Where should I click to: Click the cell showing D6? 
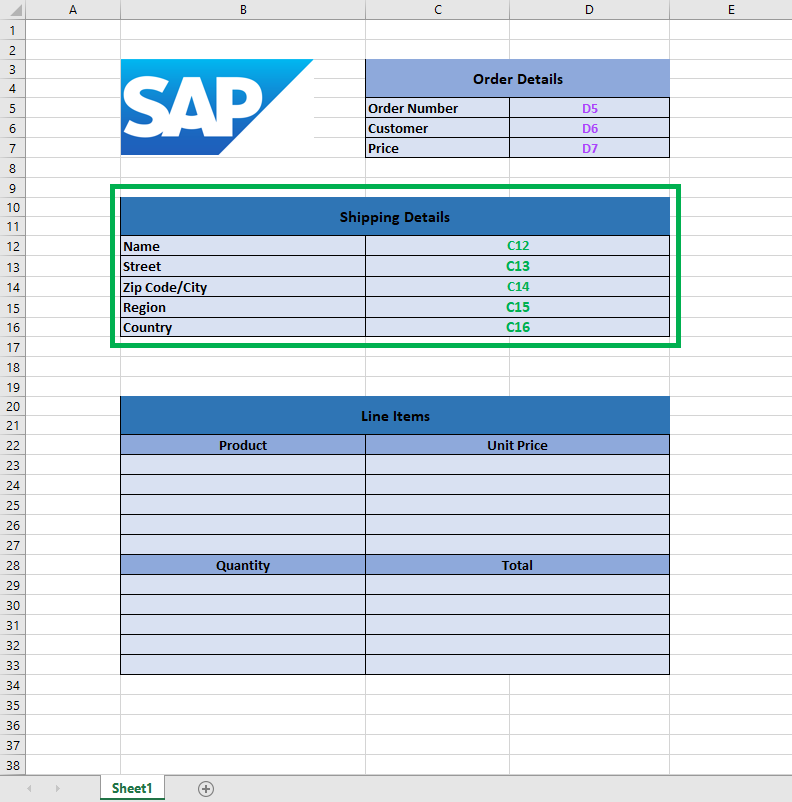click(x=589, y=128)
